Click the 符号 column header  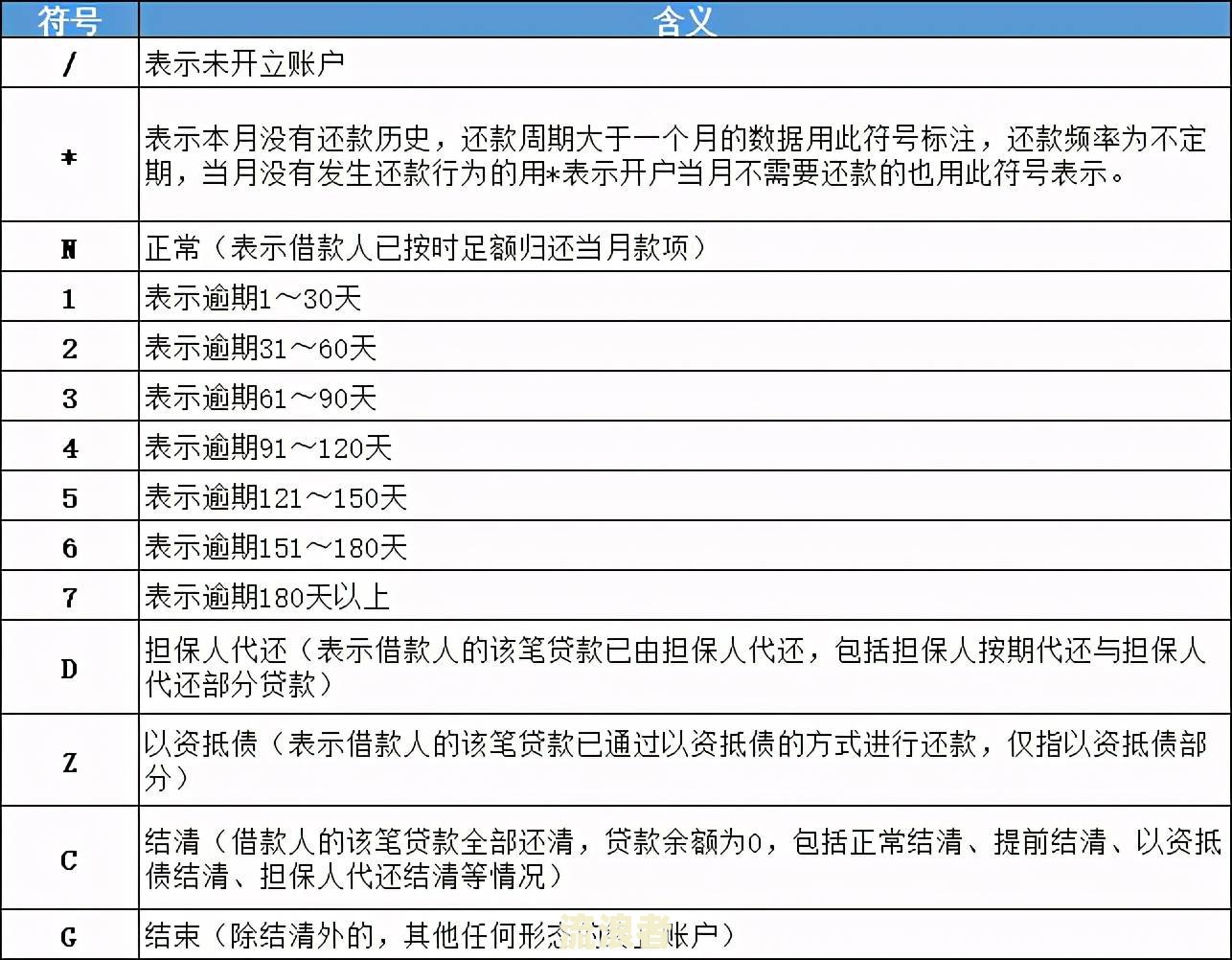(x=69, y=19)
